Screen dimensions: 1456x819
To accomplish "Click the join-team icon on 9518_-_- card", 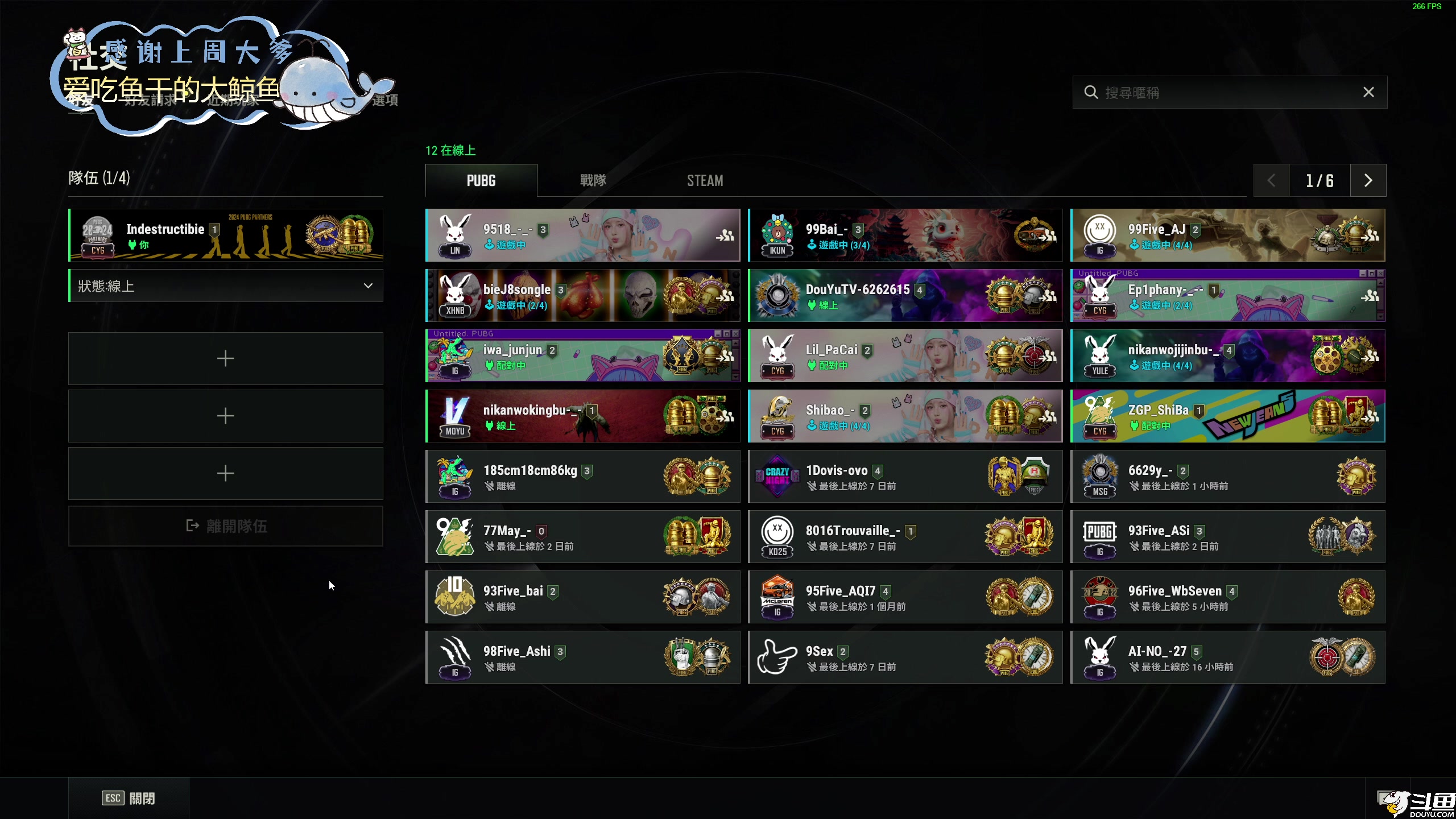I will click(725, 235).
